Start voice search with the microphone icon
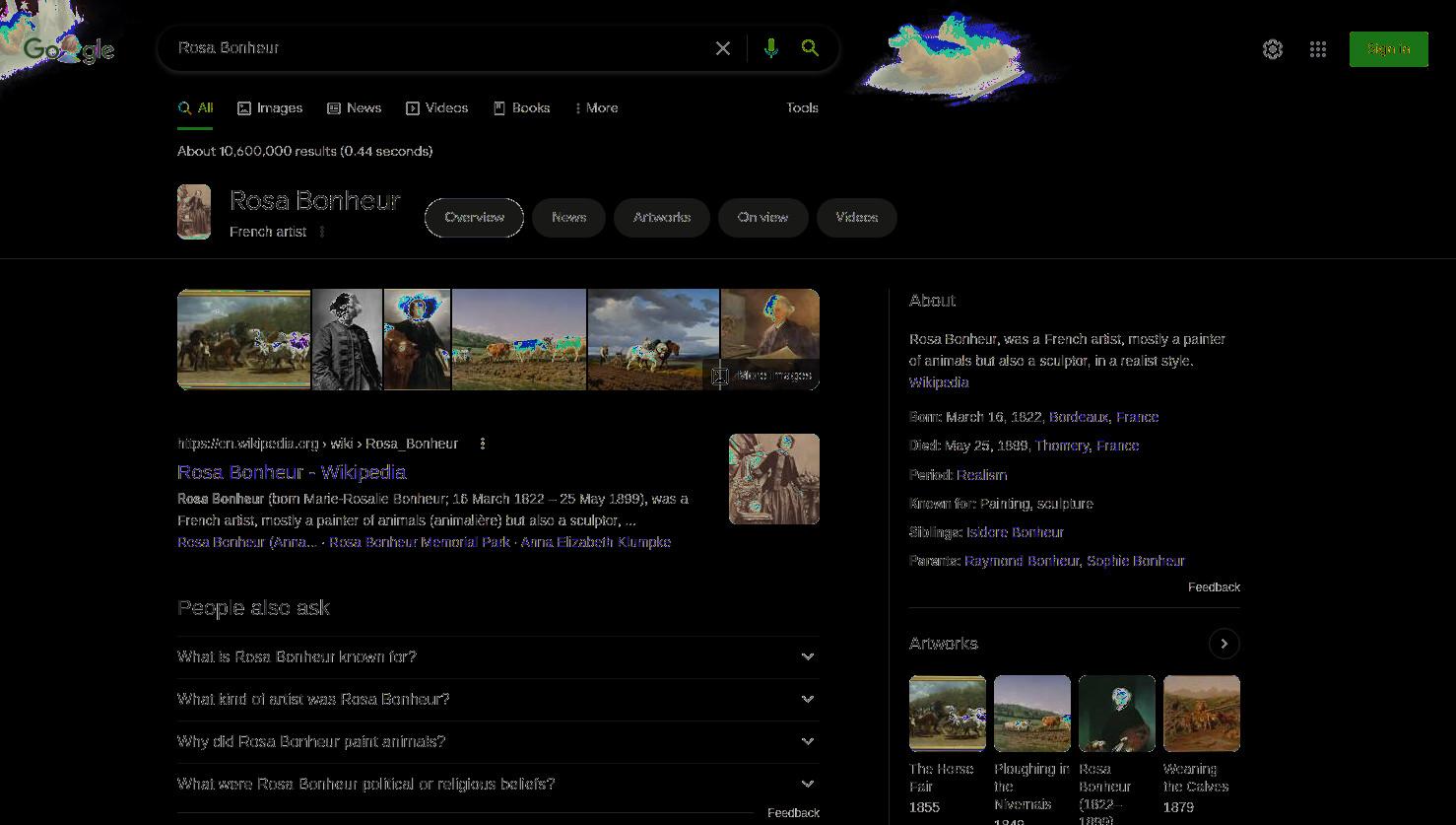Image resolution: width=1456 pixels, height=825 pixels. (x=771, y=48)
